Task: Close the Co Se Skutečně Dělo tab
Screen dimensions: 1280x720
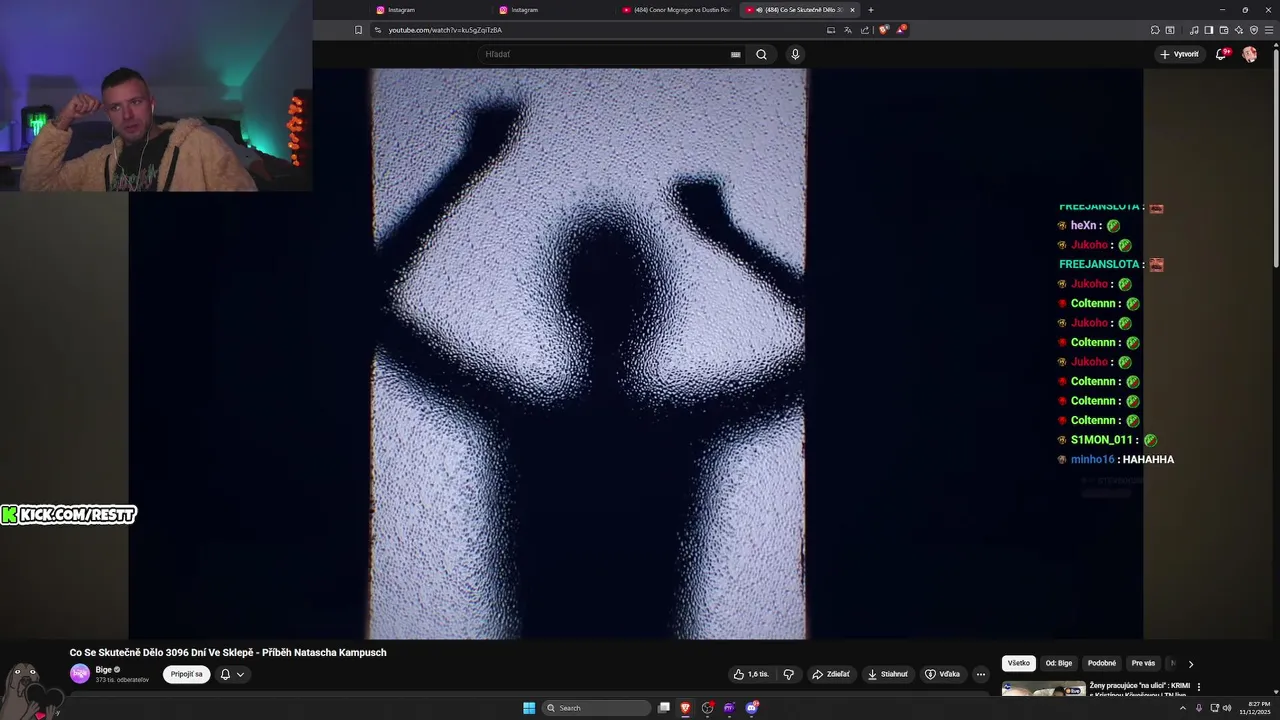Action: coord(853,10)
